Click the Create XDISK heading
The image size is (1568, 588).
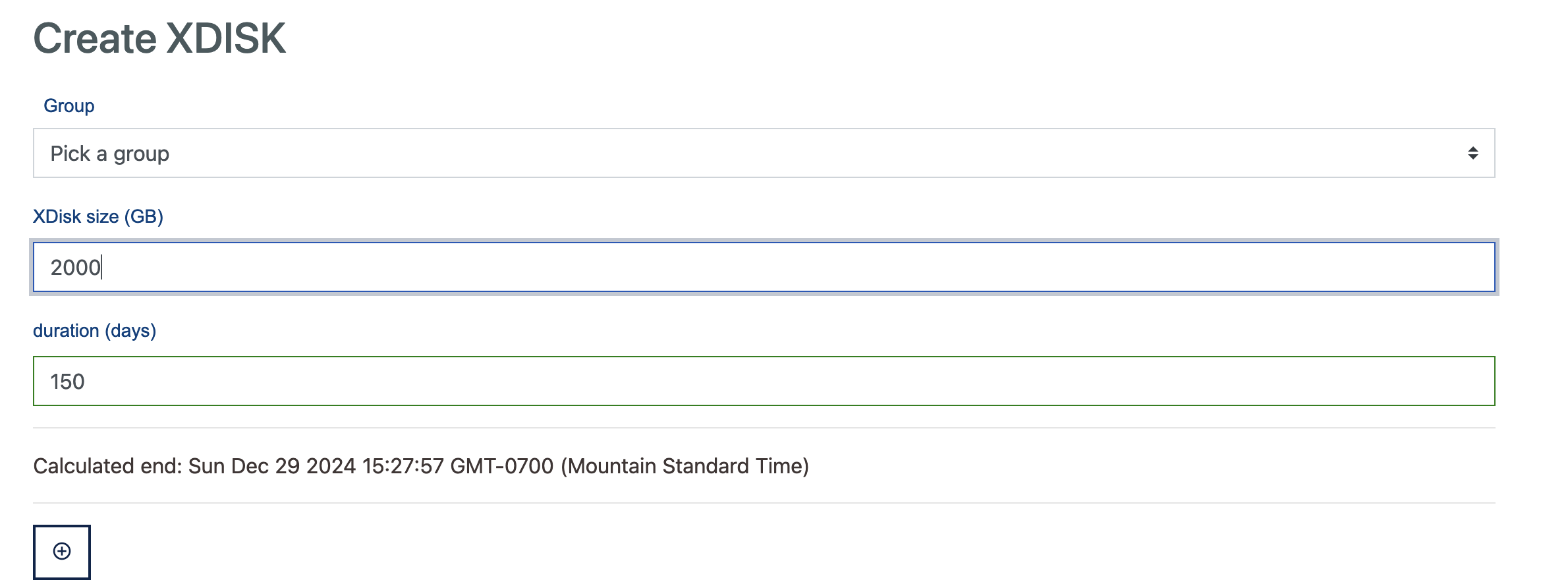click(x=159, y=38)
